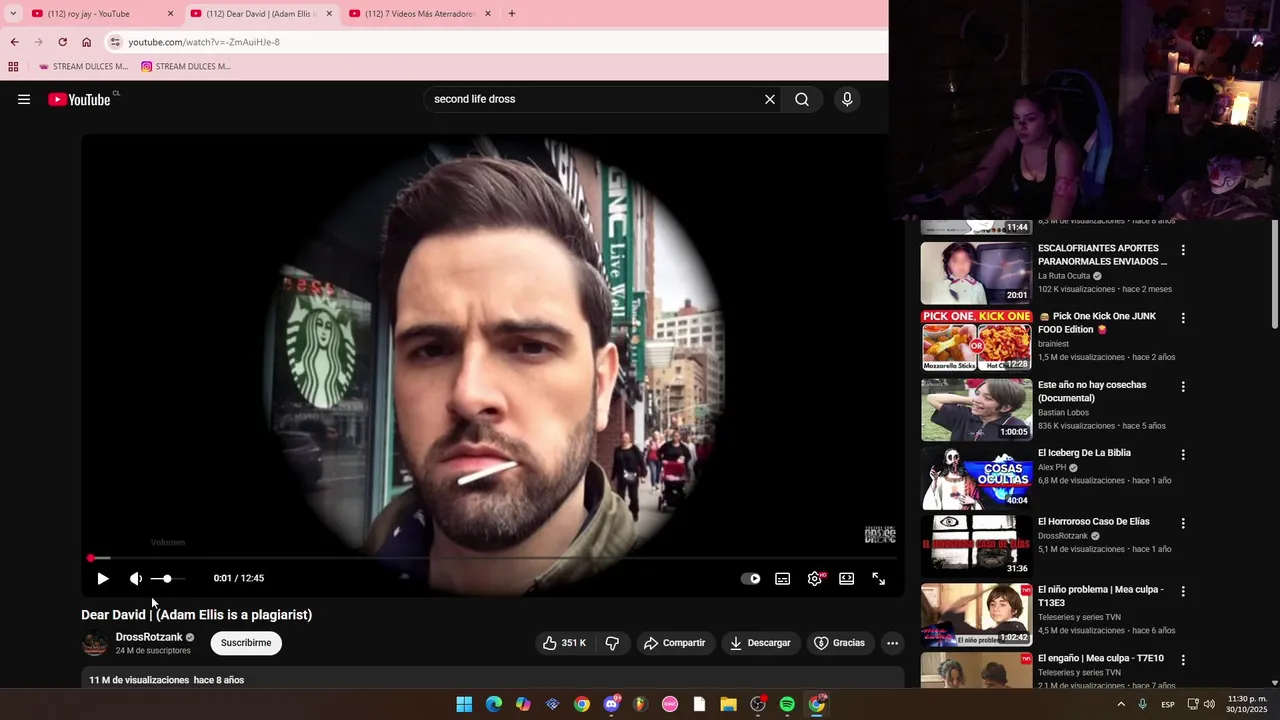Open Discord from the taskbar

tap(611, 704)
